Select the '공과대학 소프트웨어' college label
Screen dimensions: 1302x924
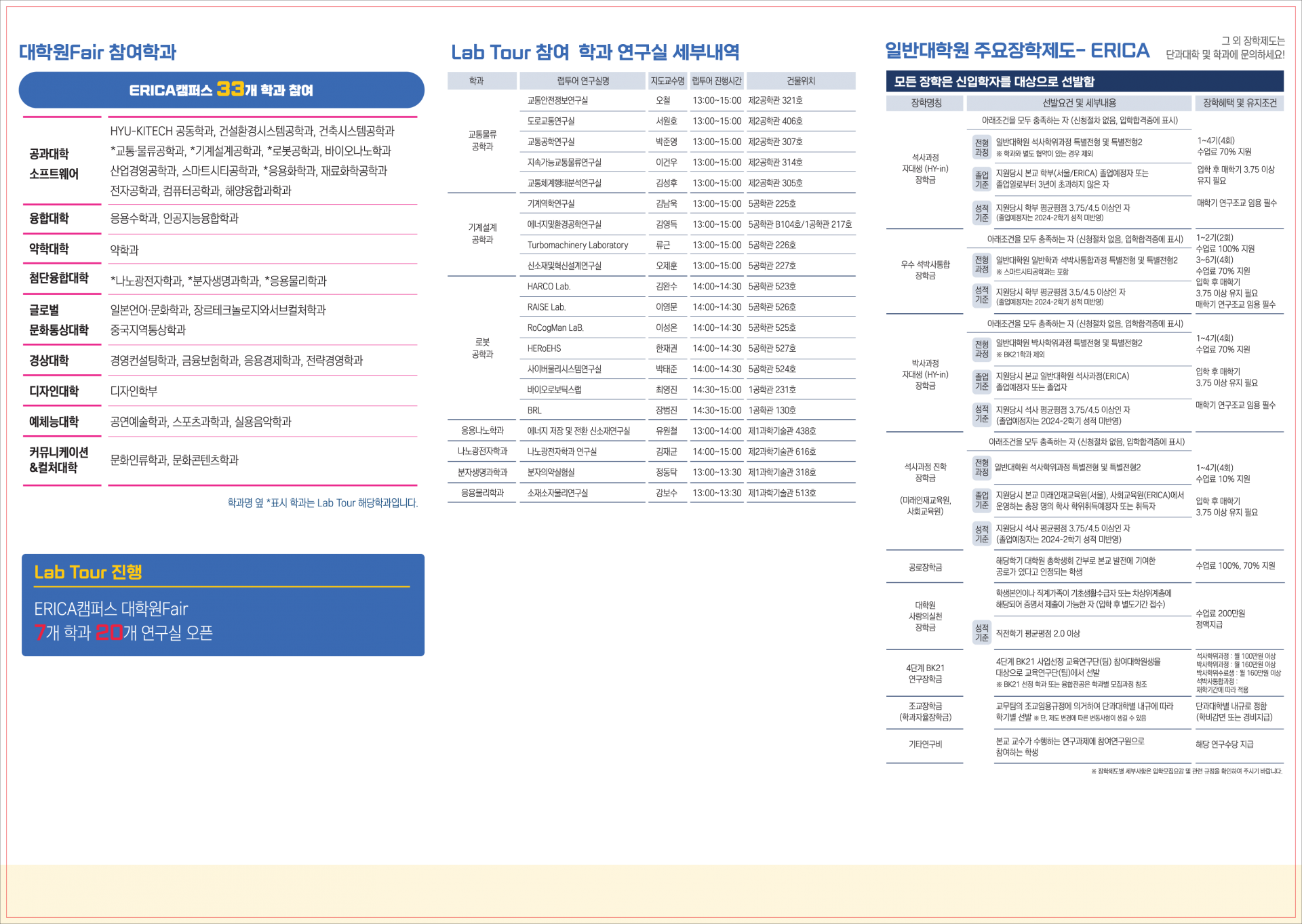pyautogui.click(x=54, y=163)
